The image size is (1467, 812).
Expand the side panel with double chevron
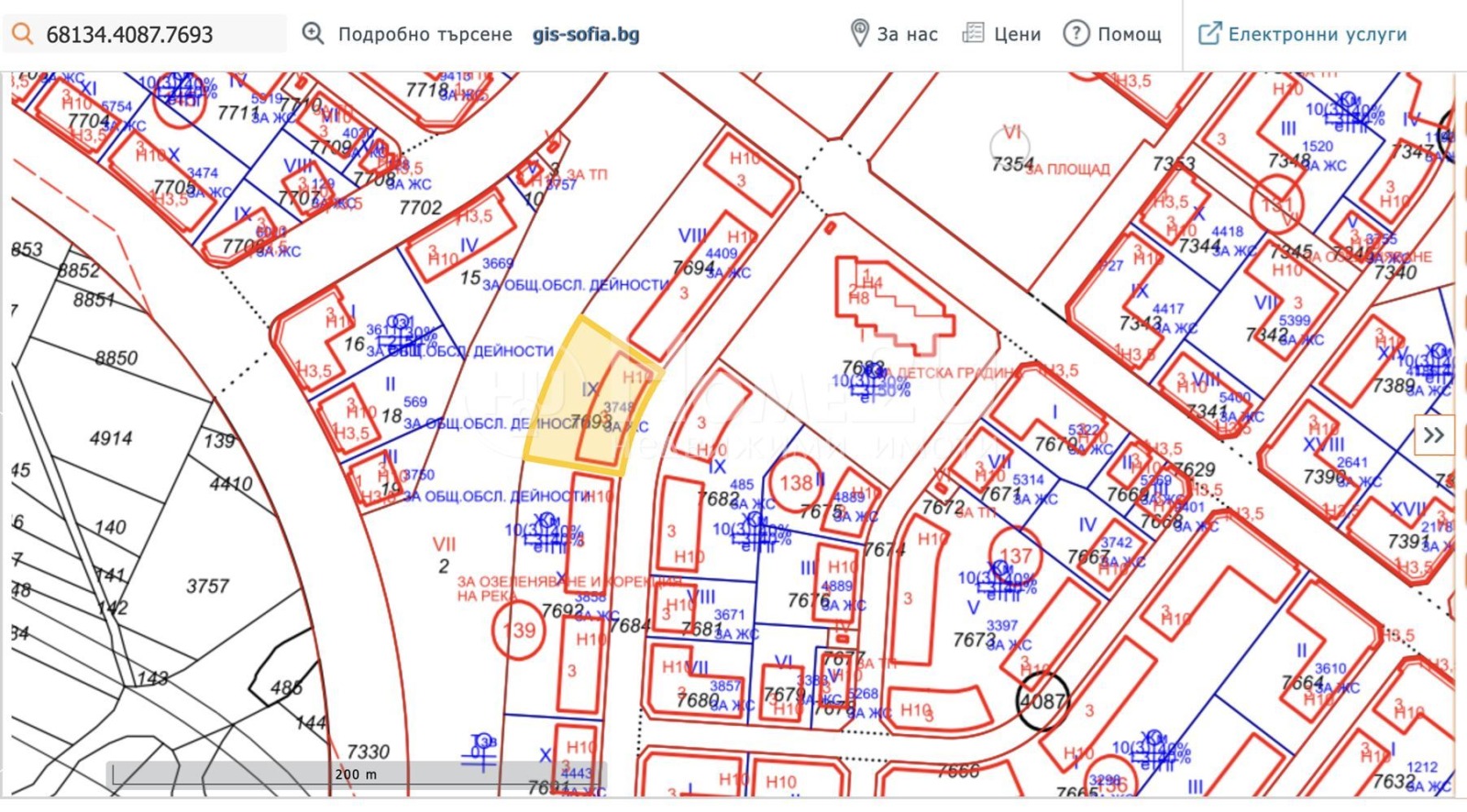[1433, 435]
